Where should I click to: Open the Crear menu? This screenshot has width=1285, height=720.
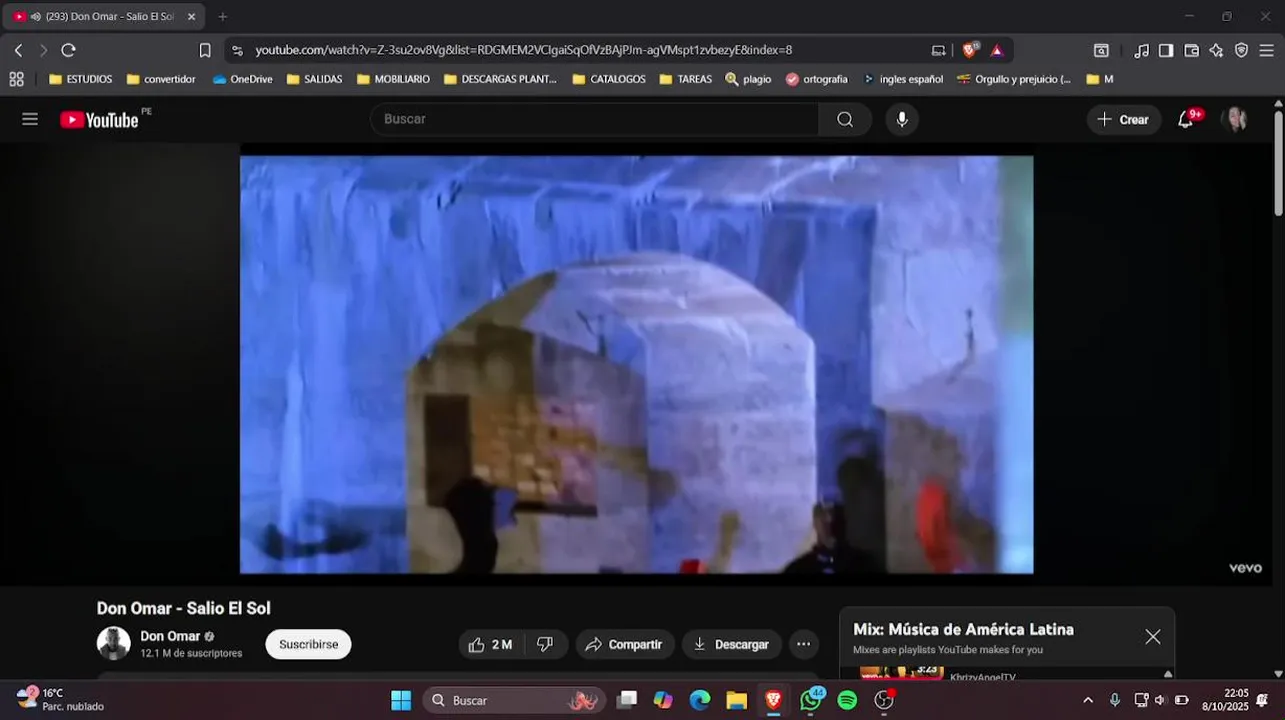1124,119
